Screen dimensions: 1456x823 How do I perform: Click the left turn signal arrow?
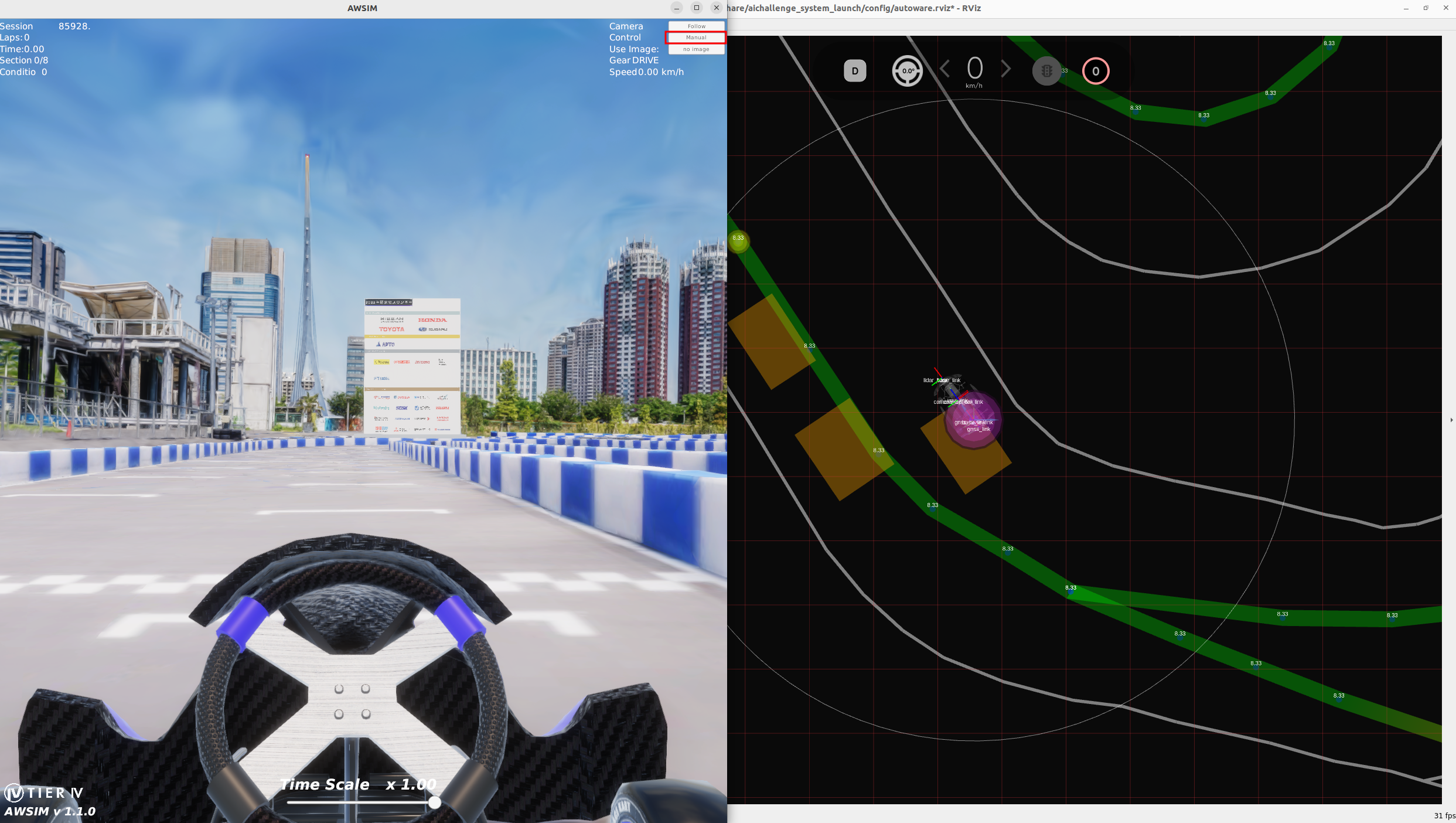click(944, 69)
